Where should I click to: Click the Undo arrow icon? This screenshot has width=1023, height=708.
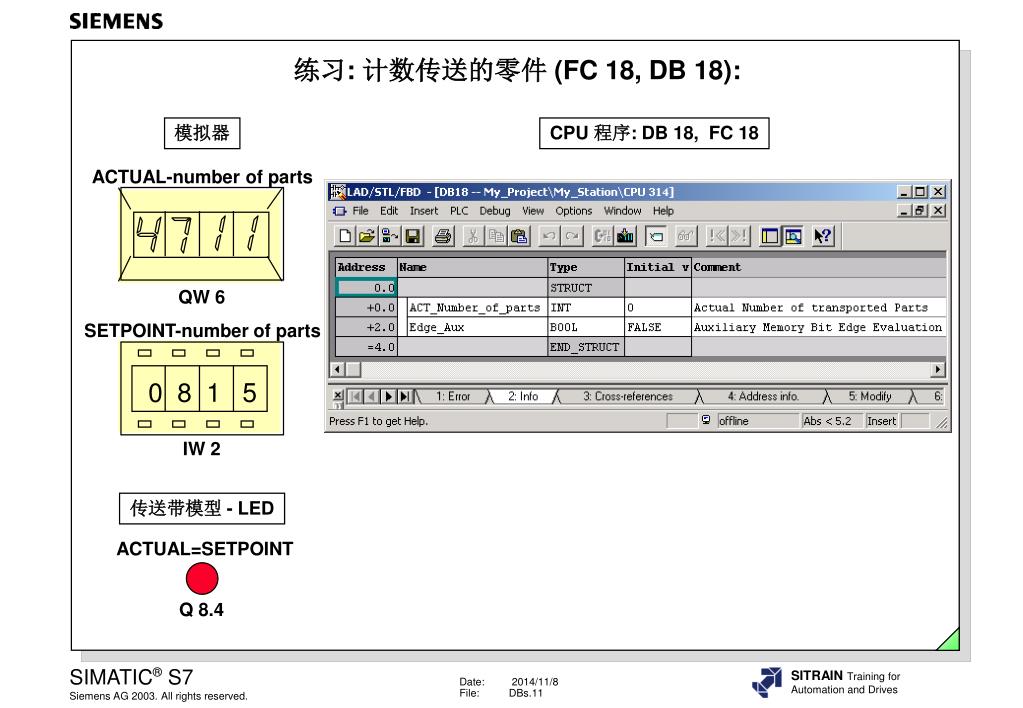click(549, 236)
